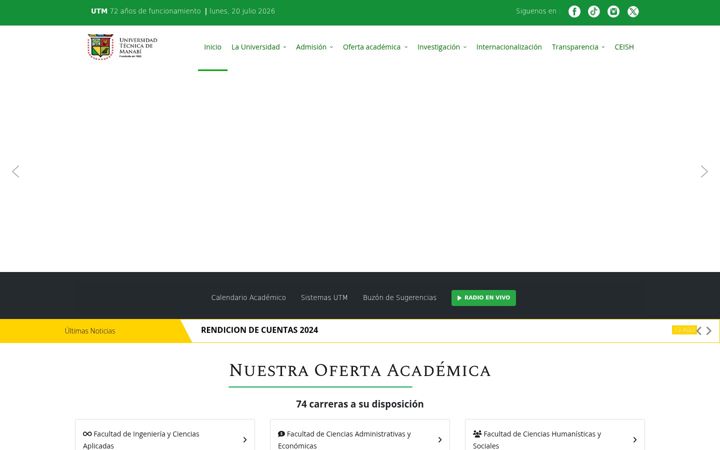Screen dimensions: 720x450
Task: Open the UTM Facebook page icon
Action: click(574, 11)
